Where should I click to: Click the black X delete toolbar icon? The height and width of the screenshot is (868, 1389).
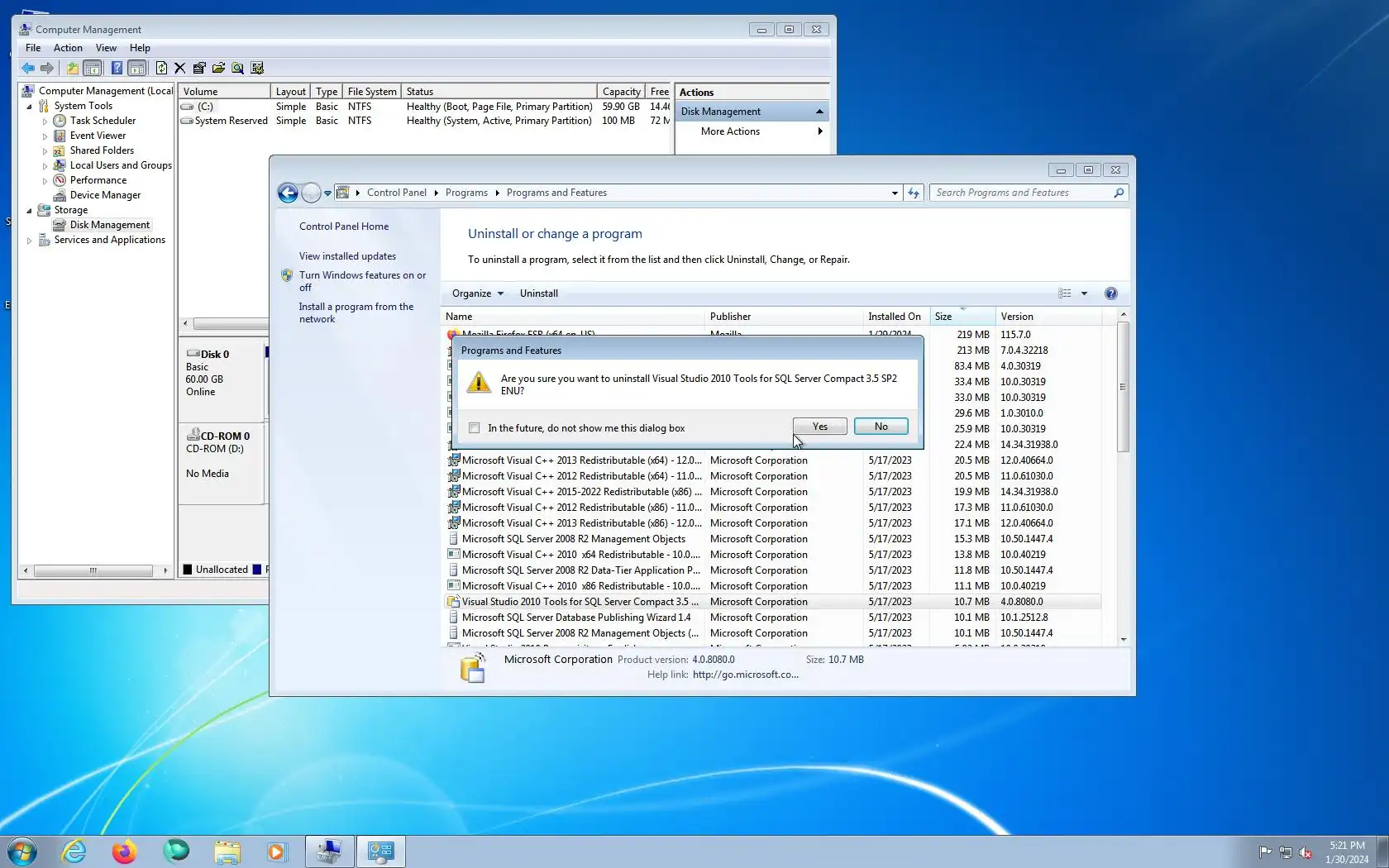[179, 68]
